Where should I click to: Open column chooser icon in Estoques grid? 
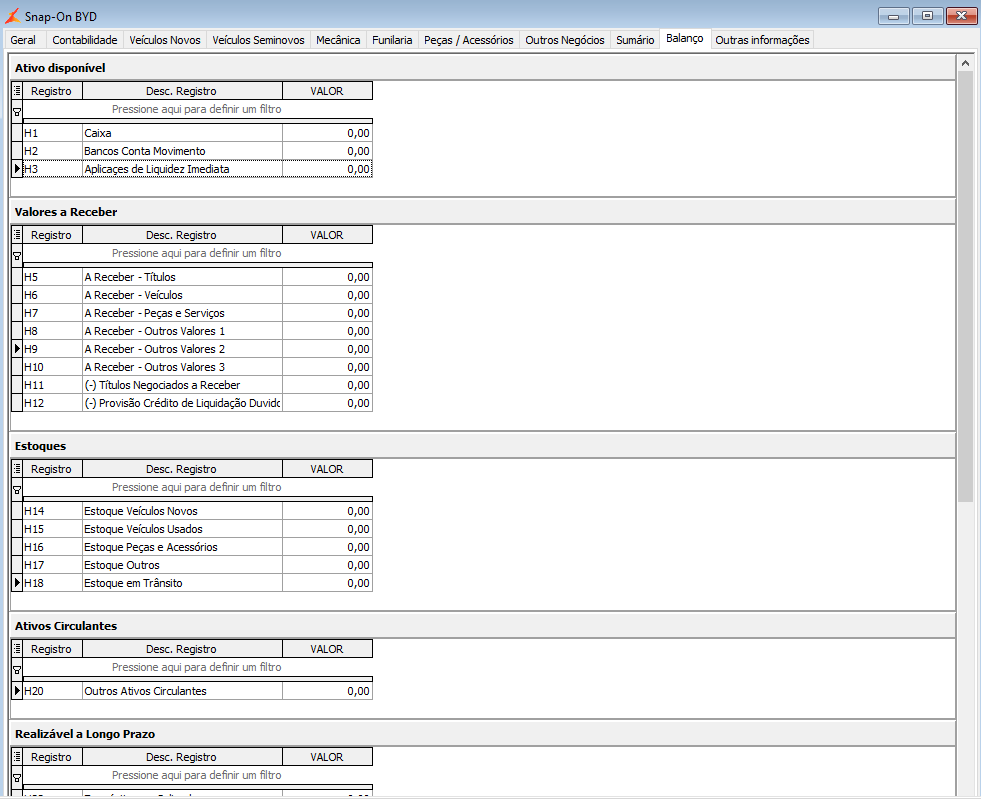tap(17, 469)
